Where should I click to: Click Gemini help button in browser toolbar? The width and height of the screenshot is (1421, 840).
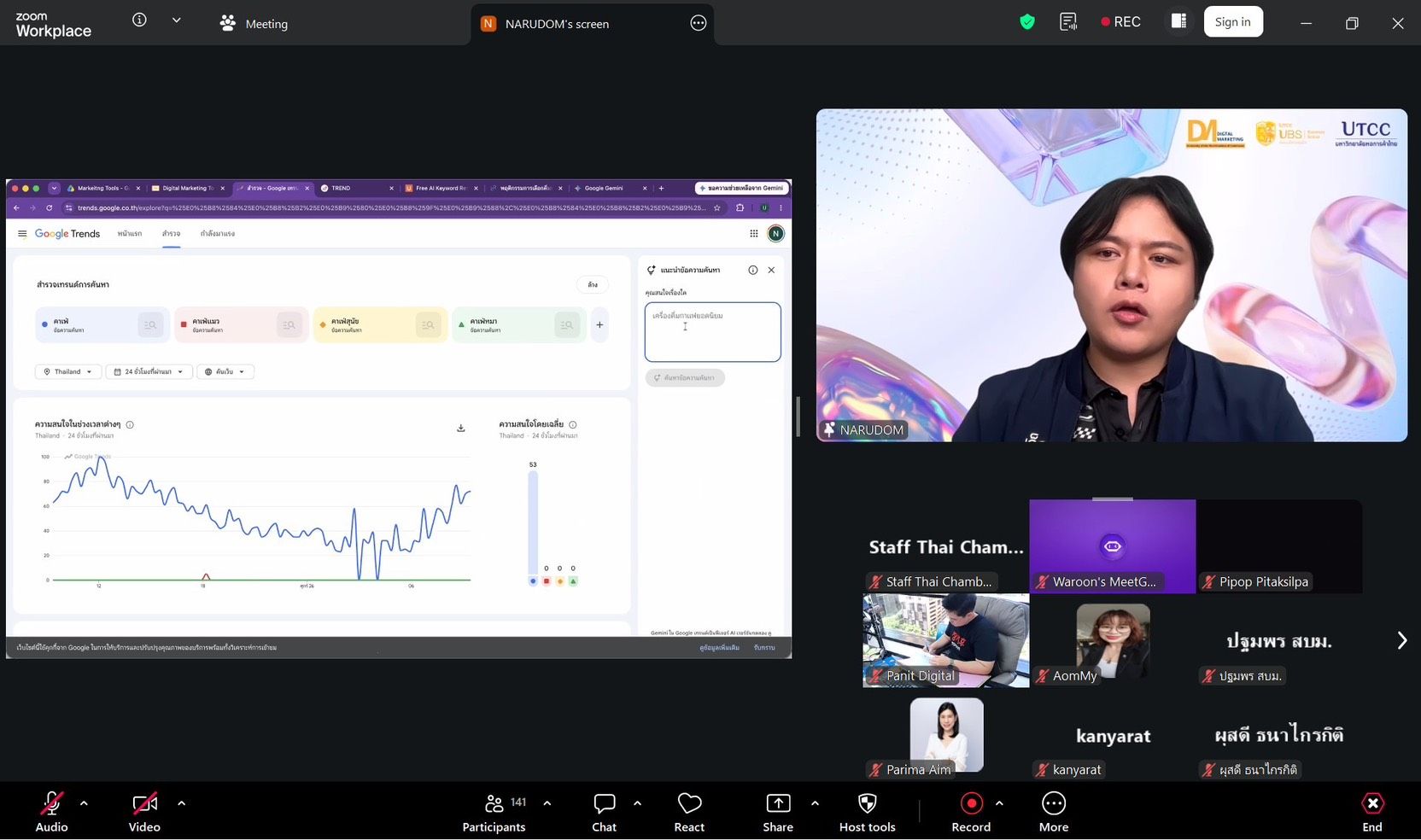coord(741,188)
